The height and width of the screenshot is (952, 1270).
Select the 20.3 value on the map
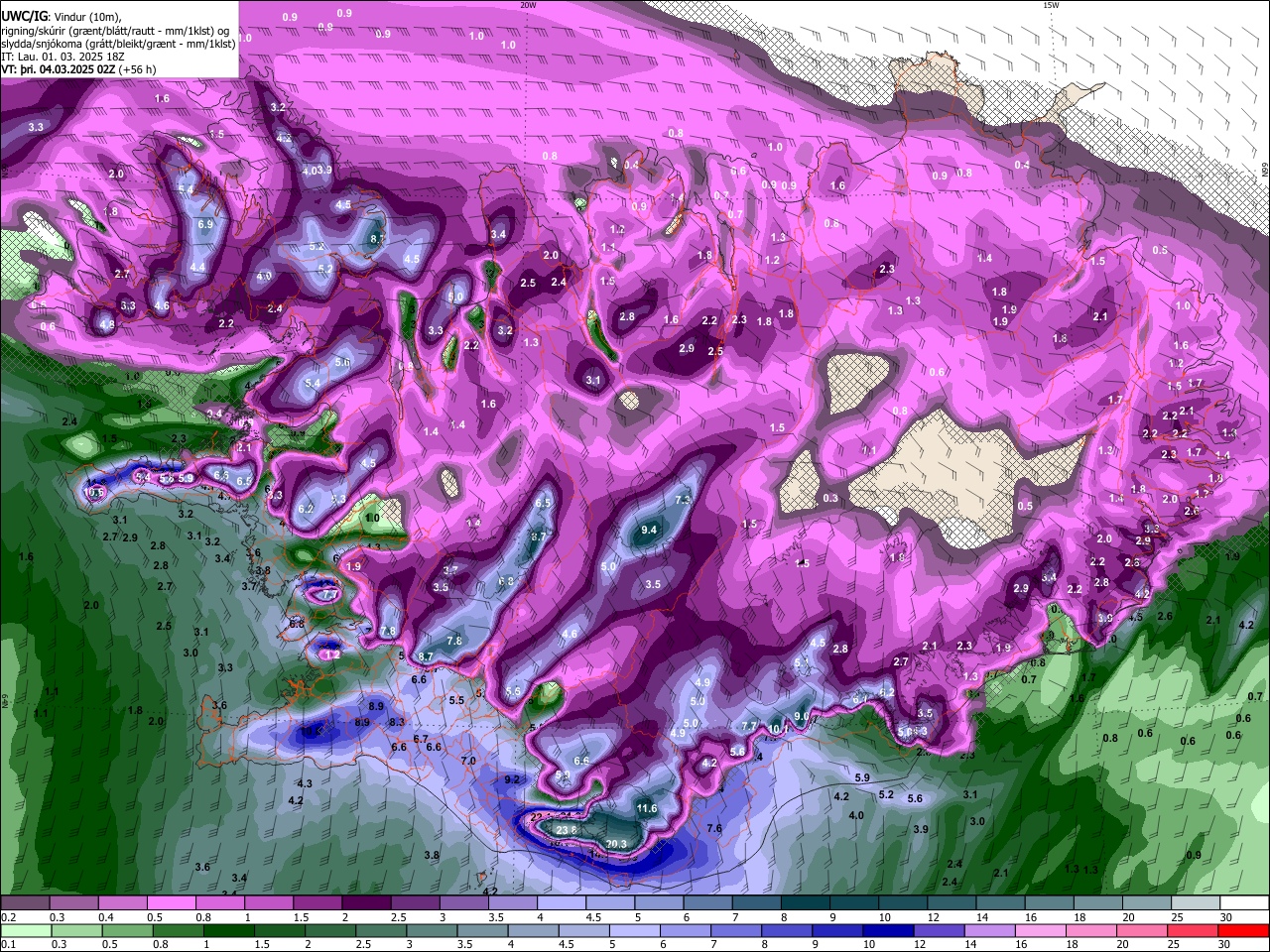[616, 844]
